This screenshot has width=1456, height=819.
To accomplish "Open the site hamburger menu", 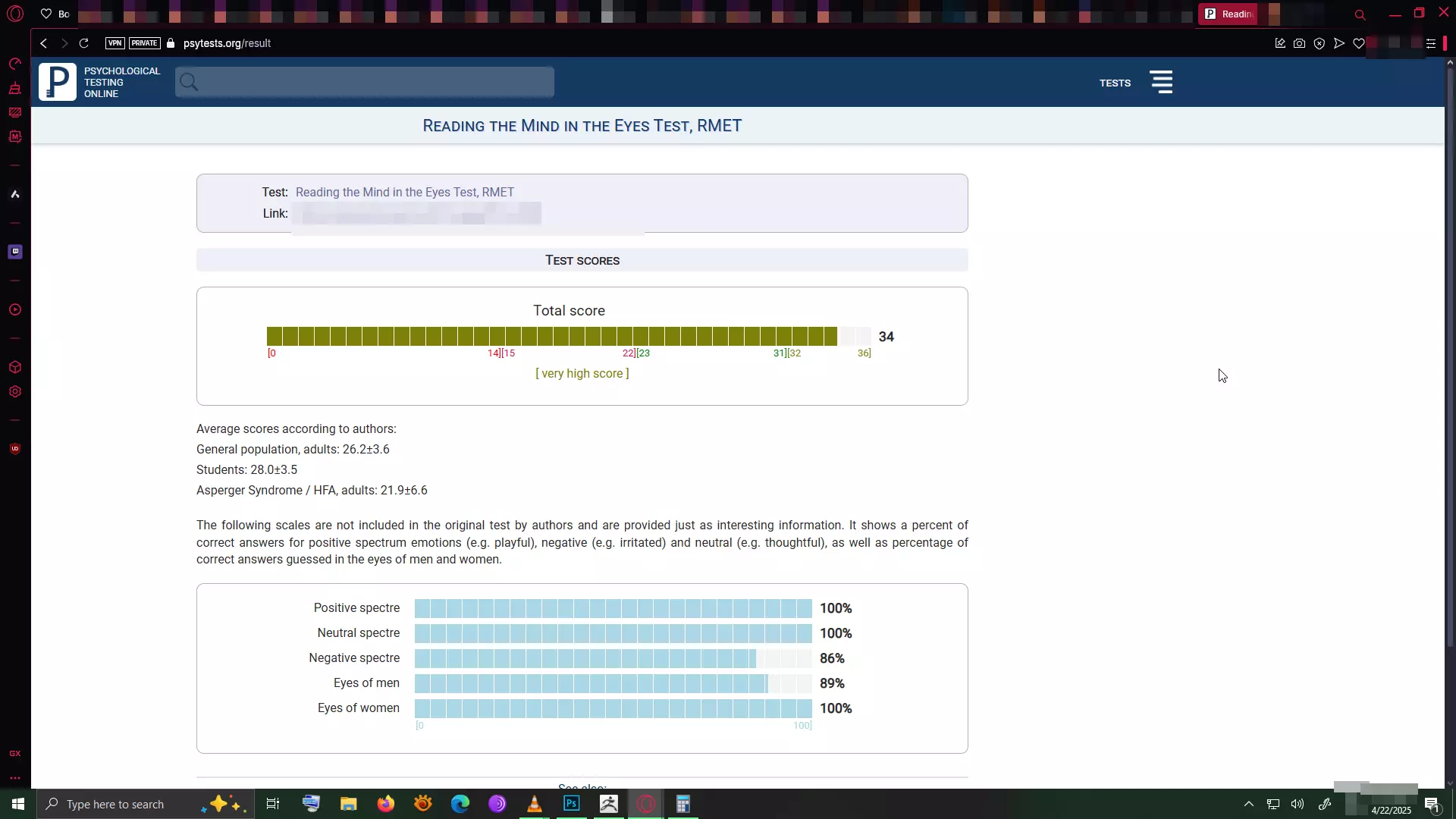I will (1161, 82).
